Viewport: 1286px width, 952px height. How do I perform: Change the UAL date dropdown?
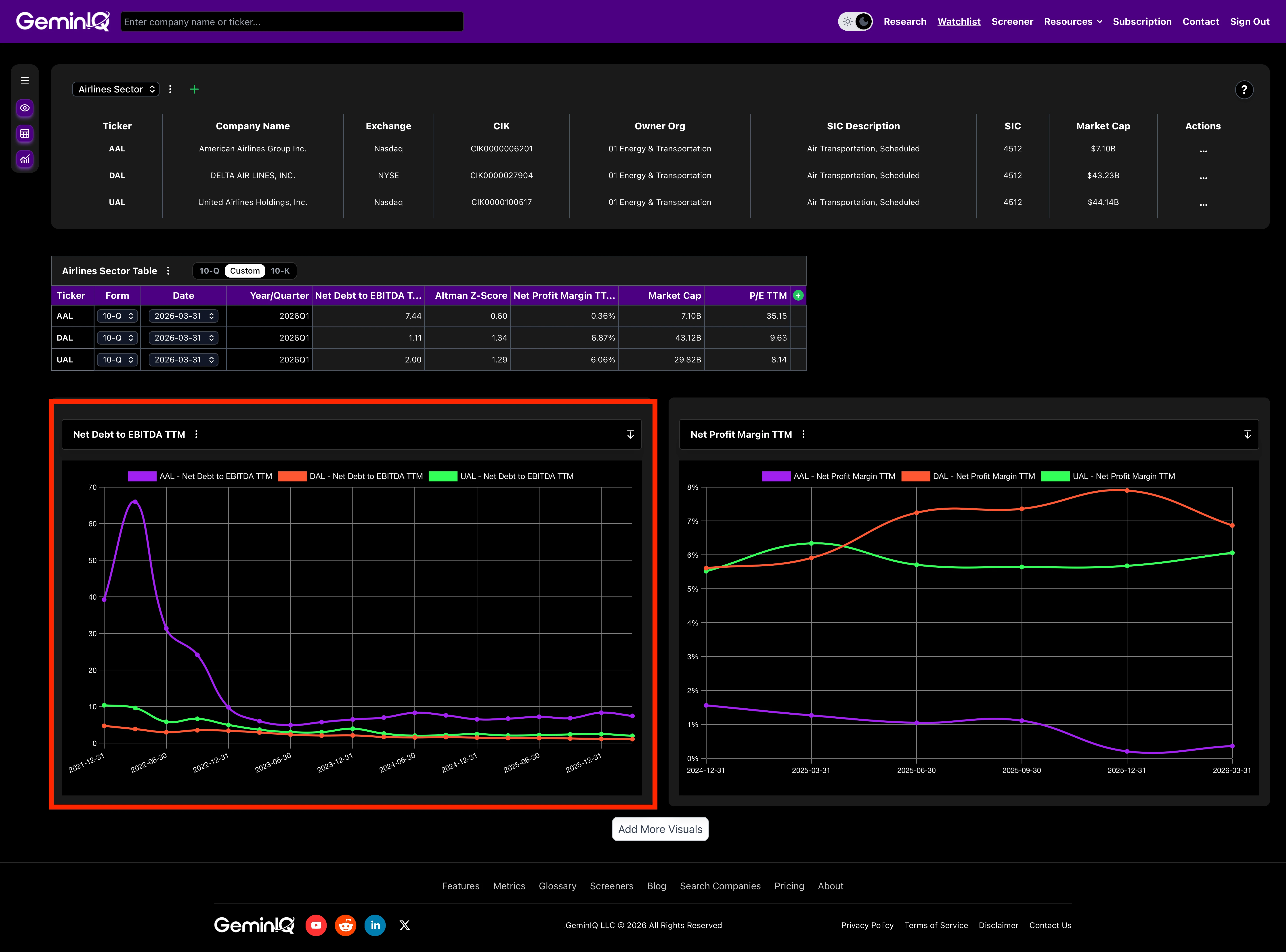point(183,360)
